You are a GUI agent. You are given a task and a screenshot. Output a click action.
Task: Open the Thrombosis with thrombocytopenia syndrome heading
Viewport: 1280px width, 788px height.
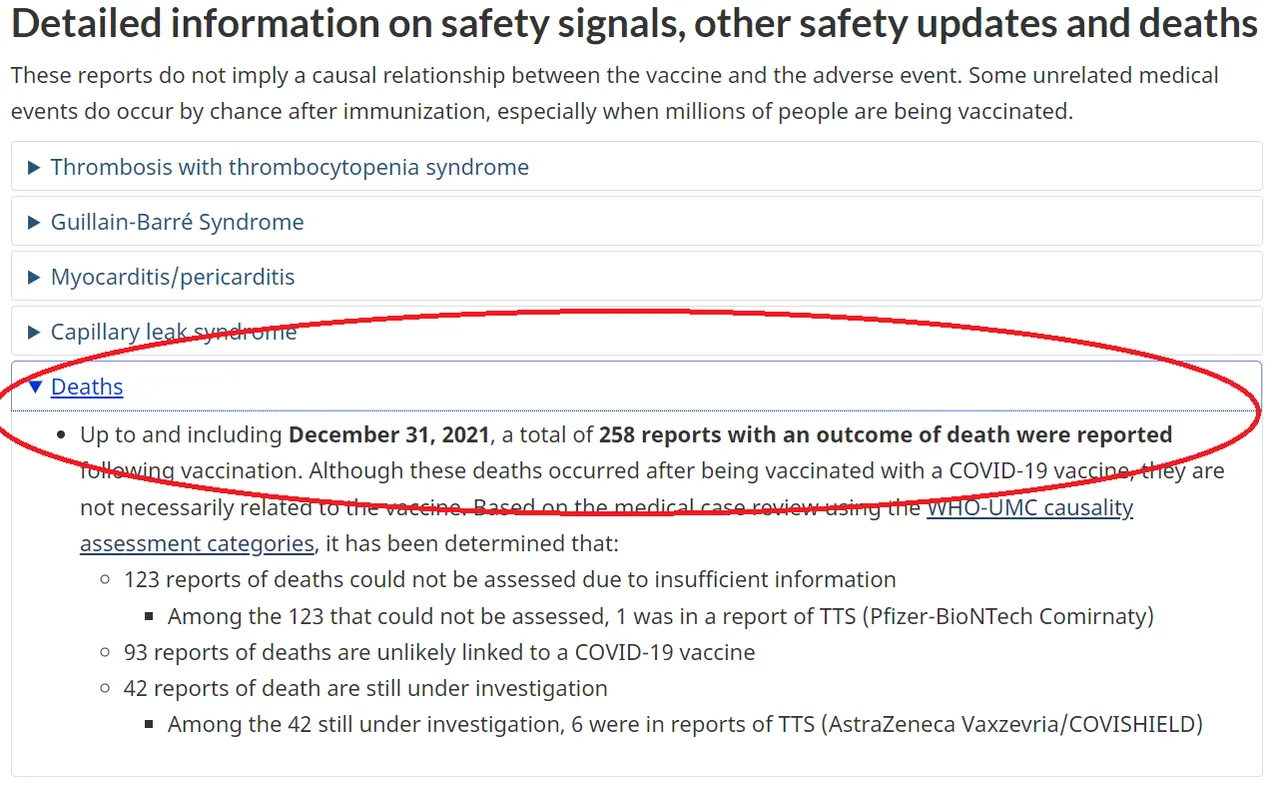[x=290, y=167]
